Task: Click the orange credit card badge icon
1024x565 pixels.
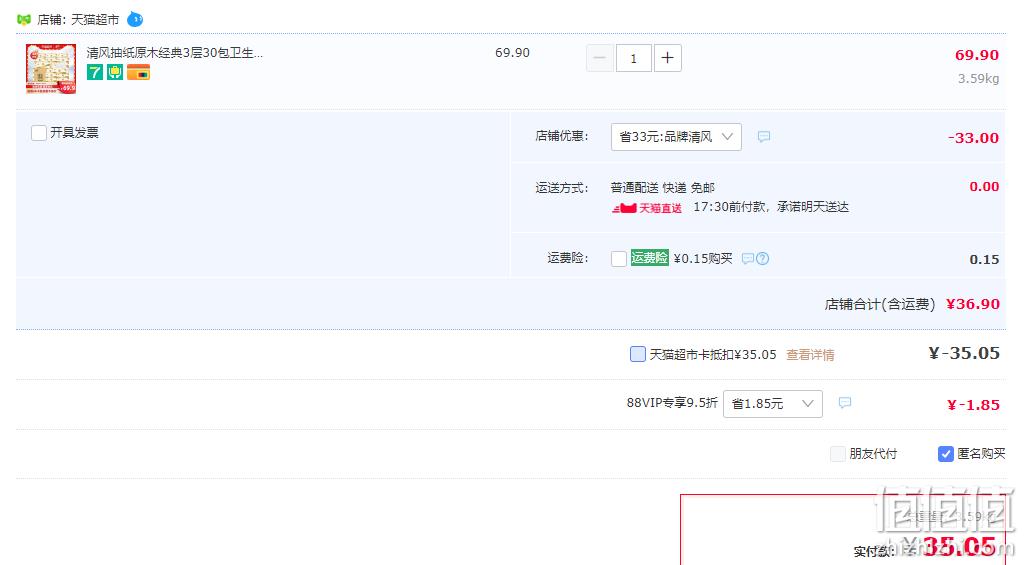Action: tap(138, 73)
